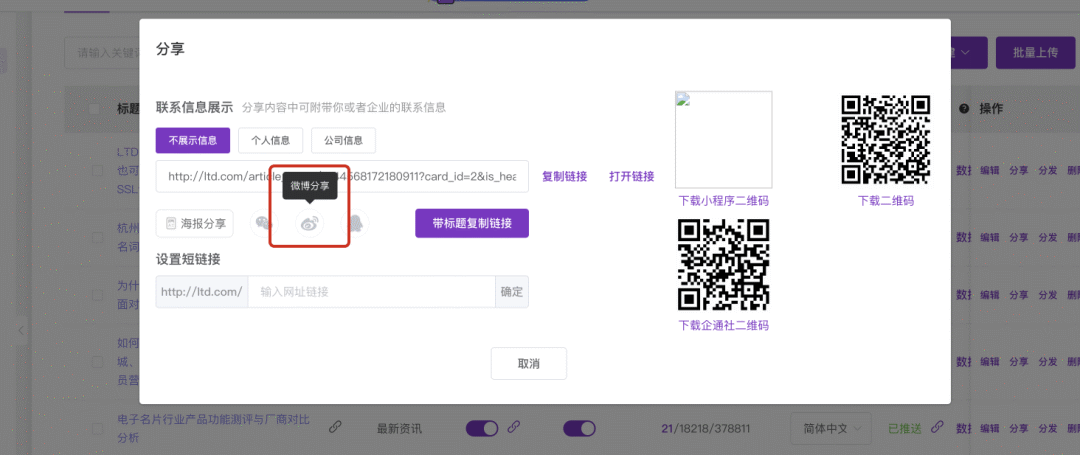Click the link icon after the article title
The image size is (1080, 455).
click(x=335, y=428)
